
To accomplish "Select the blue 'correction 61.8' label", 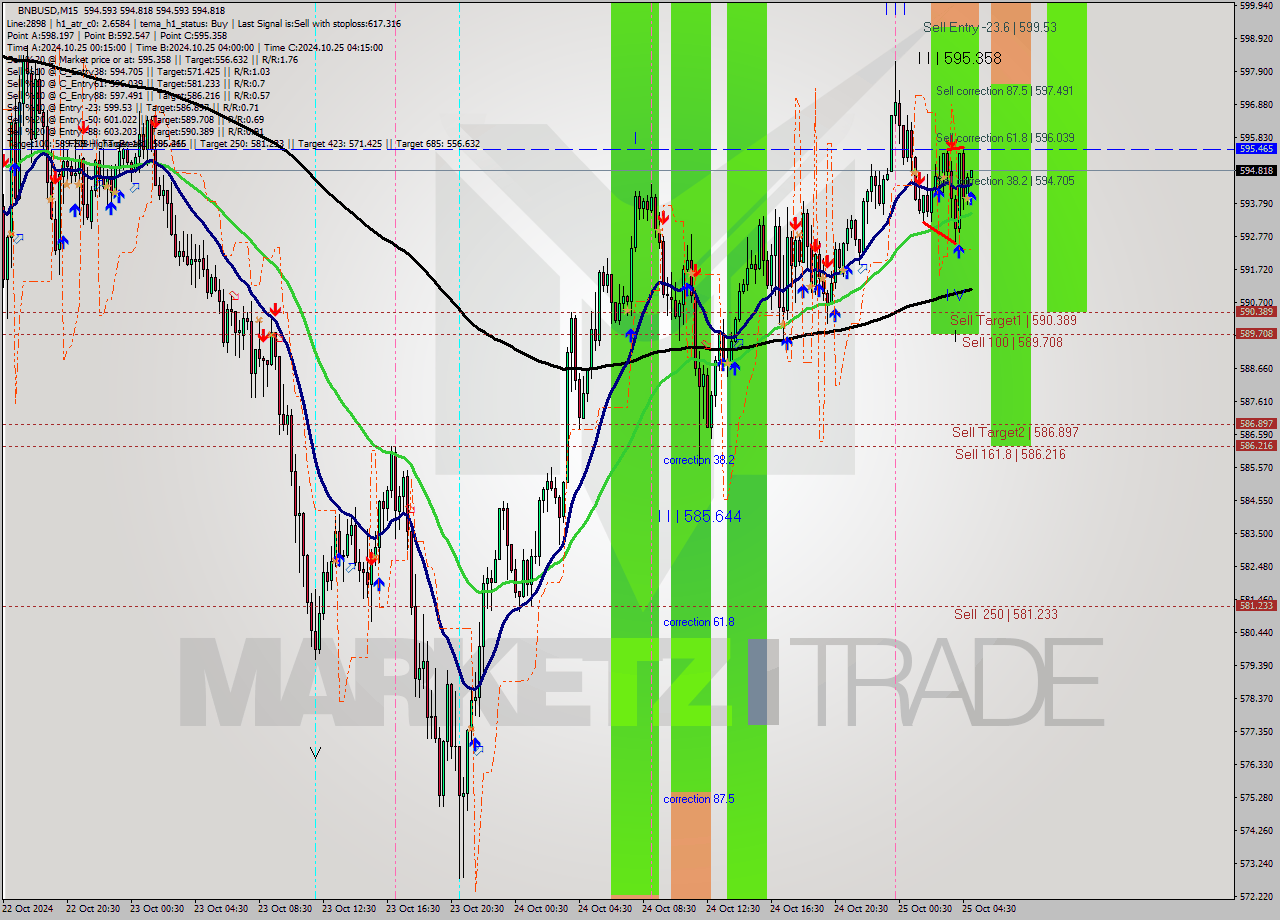I will (x=699, y=622).
